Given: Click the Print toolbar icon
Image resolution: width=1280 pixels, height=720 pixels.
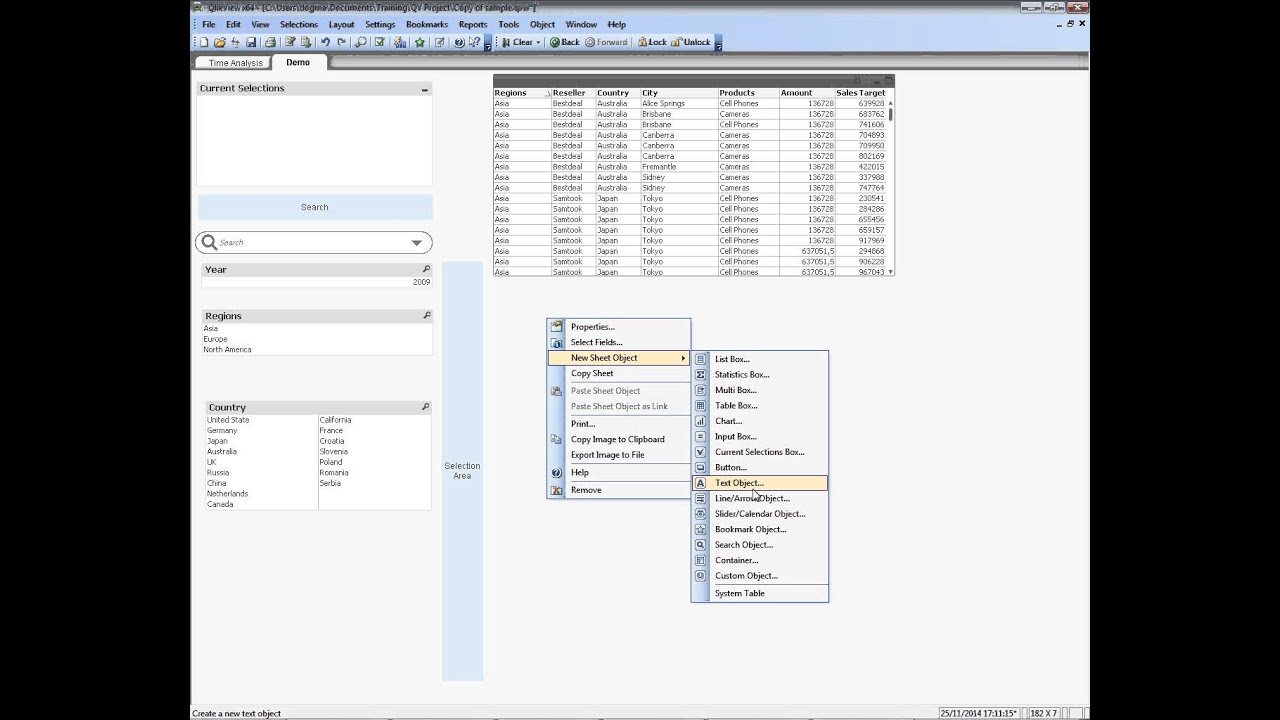Looking at the screenshot, I should coord(270,42).
